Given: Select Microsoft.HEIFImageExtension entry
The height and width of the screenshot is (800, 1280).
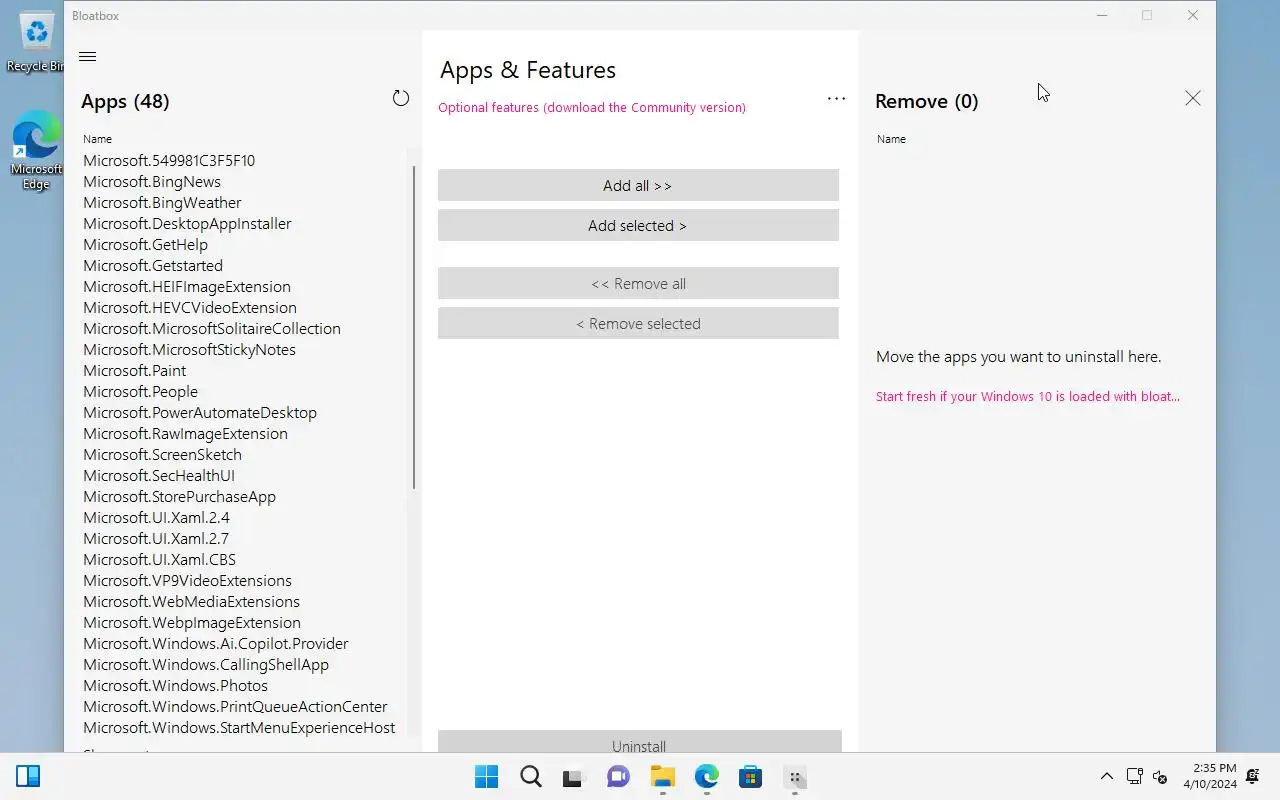Looking at the screenshot, I should click(x=187, y=286).
